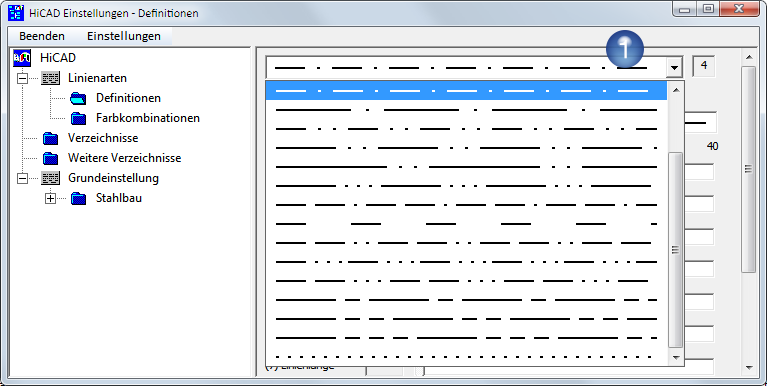Select the Linienarten tree entry
This screenshot has width=767, height=386.
tap(97, 78)
